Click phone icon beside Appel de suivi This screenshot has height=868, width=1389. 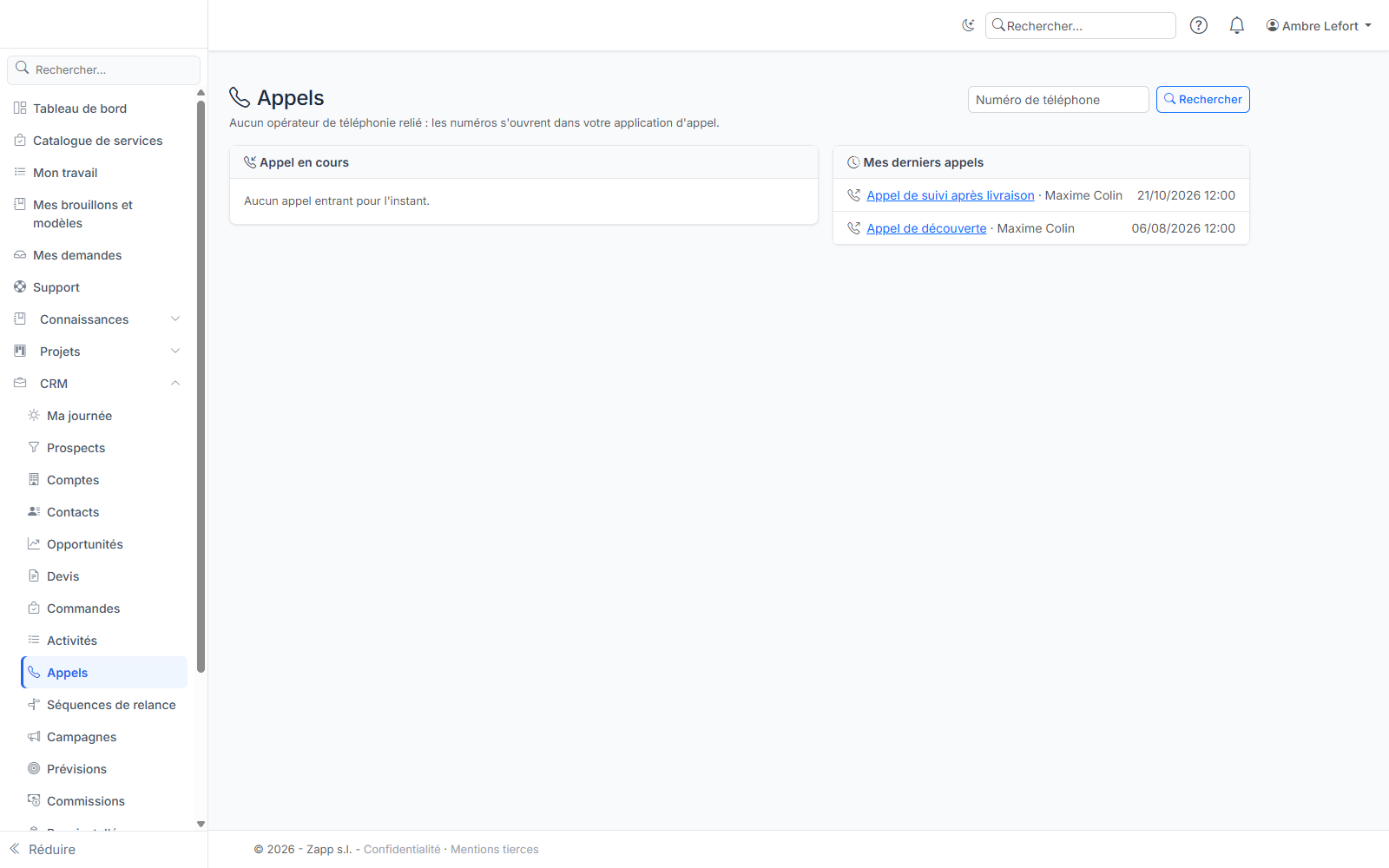click(x=853, y=195)
